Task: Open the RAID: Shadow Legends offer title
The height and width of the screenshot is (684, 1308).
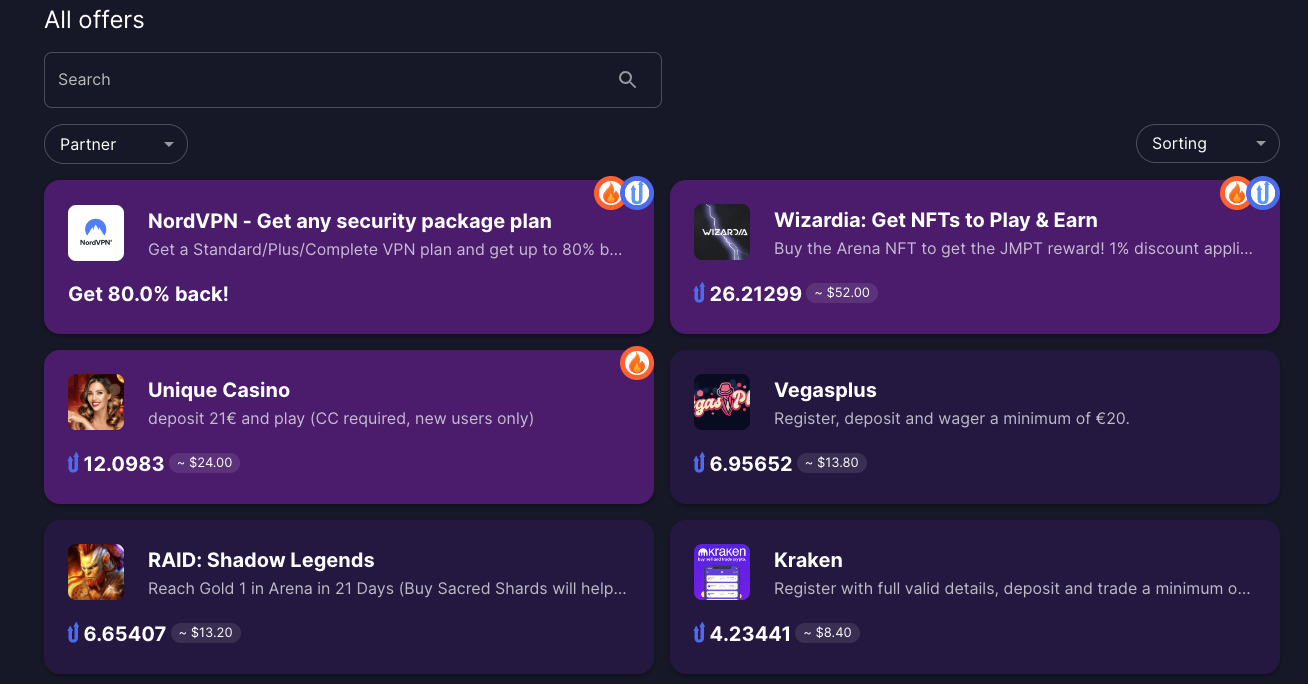Action: 261,560
